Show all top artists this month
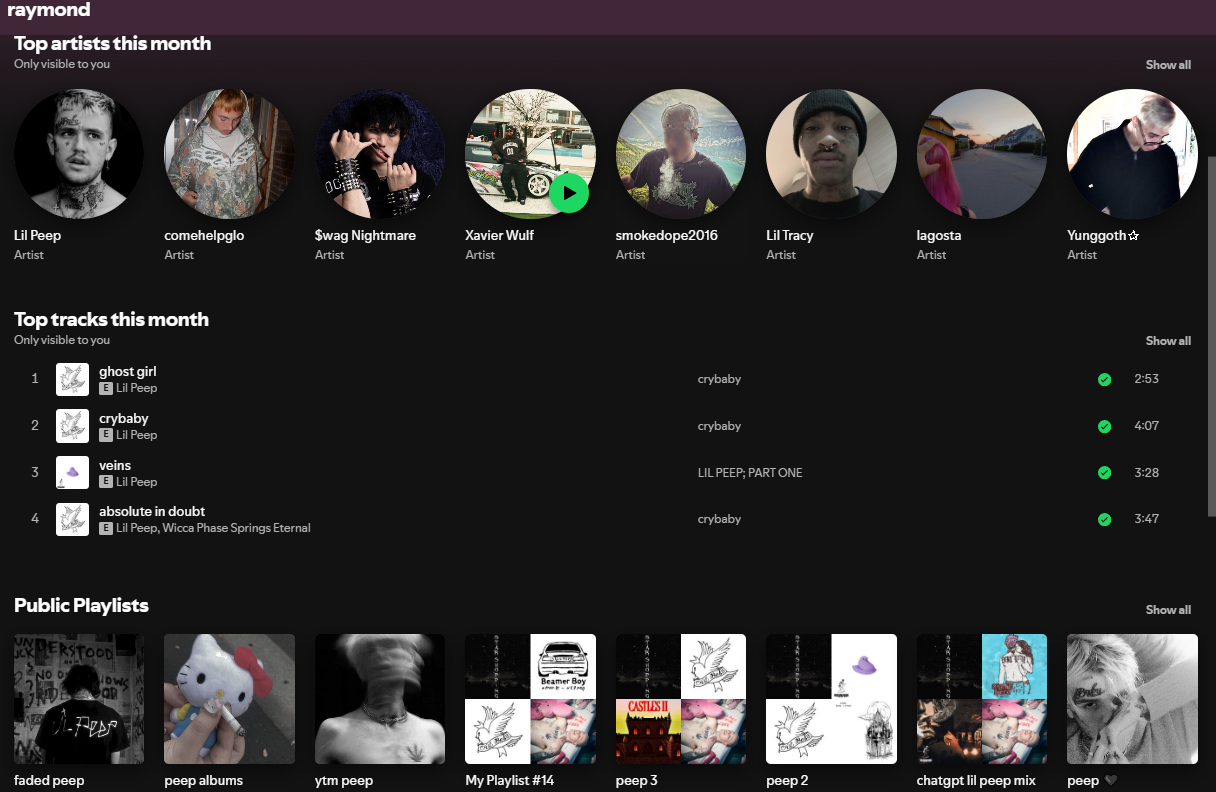The width and height of the screenshot is (1216, 792). coord(1168,65)
